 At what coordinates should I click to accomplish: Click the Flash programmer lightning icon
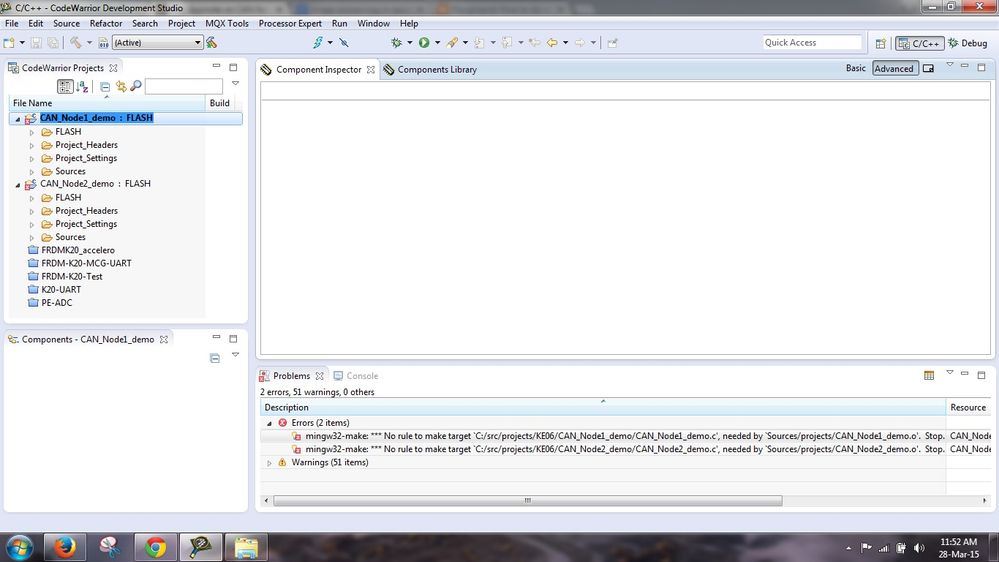317,43
